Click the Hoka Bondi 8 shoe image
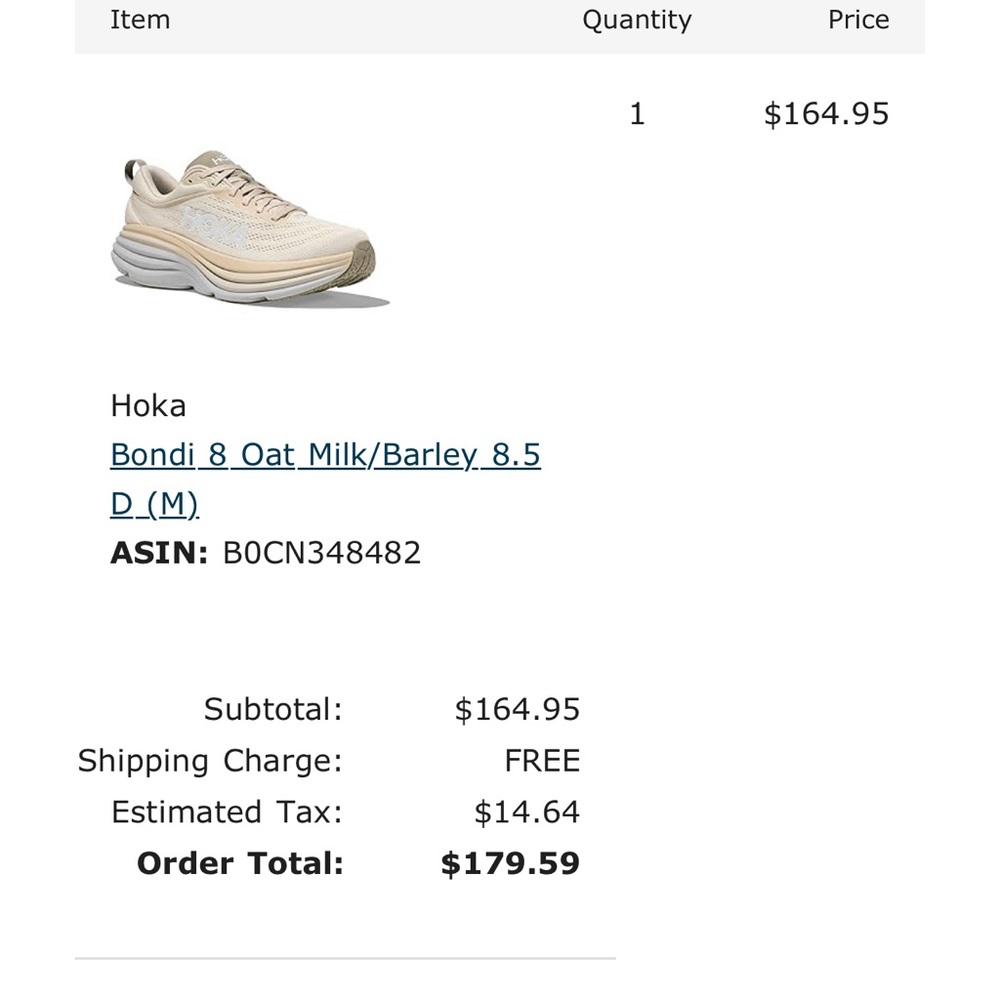This screenshot has width=1000, height=1000. [249, 229]
